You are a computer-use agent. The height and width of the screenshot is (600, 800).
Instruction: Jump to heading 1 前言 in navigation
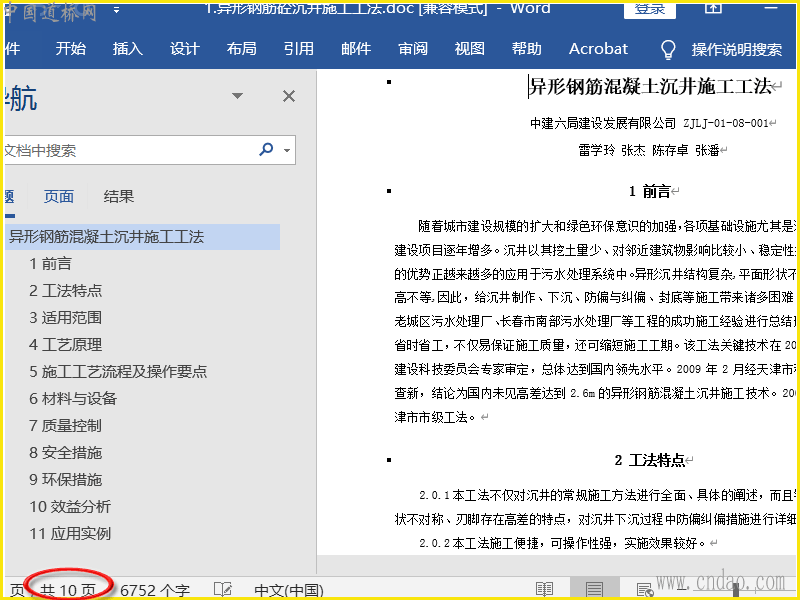[50, 264]
